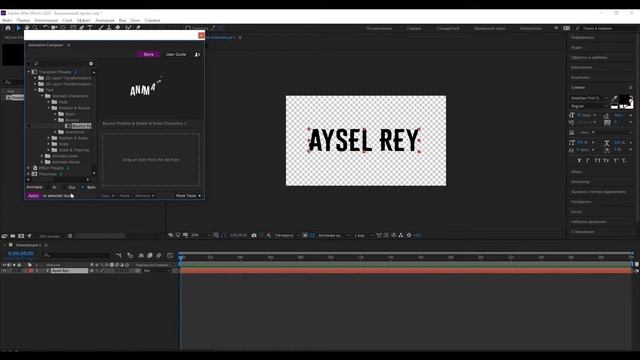
Task: Select the Hand tool
Action: click(x=27, y=28)
